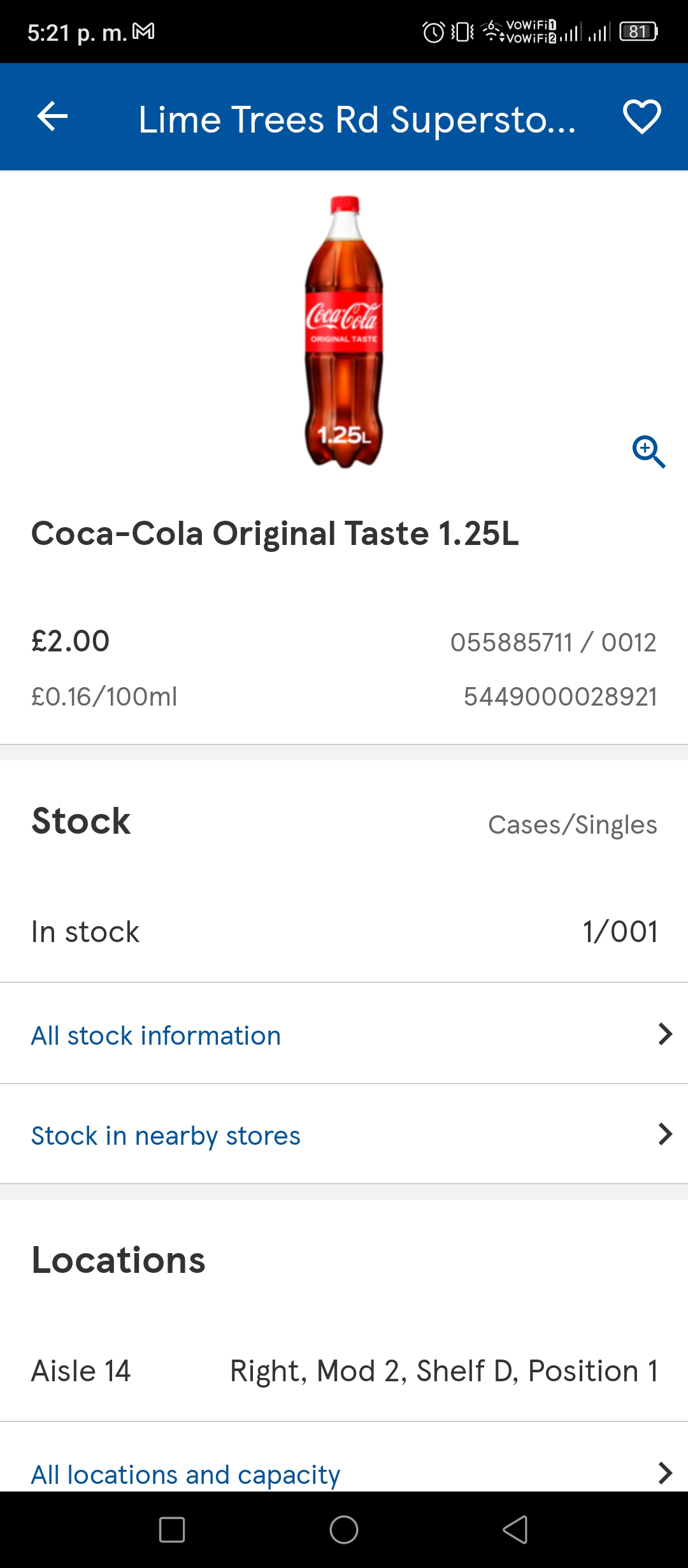Open Stock in nearby stores
The image size is (688, 1568).
344,1135
